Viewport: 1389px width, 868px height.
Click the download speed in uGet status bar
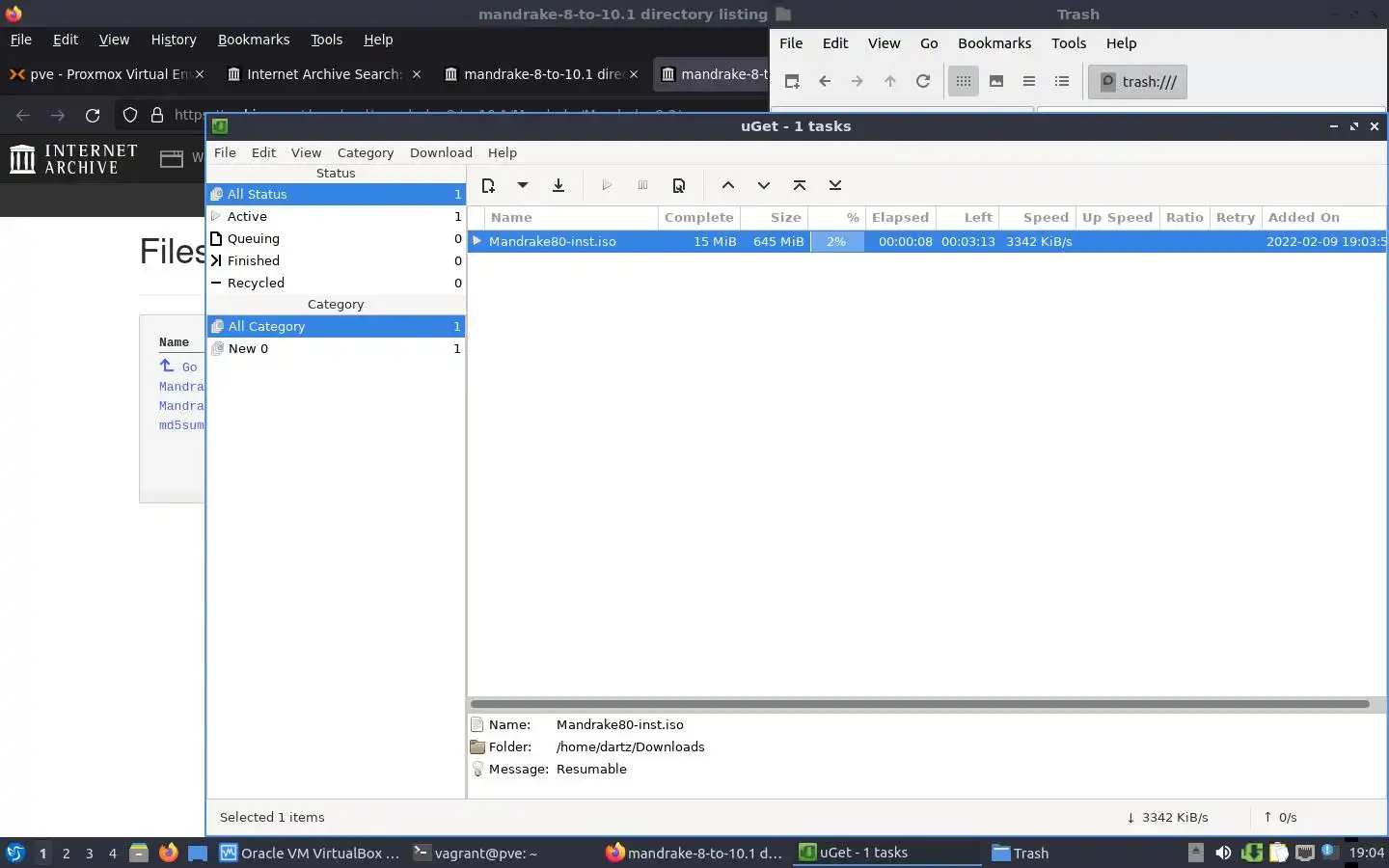point(1167,817)
